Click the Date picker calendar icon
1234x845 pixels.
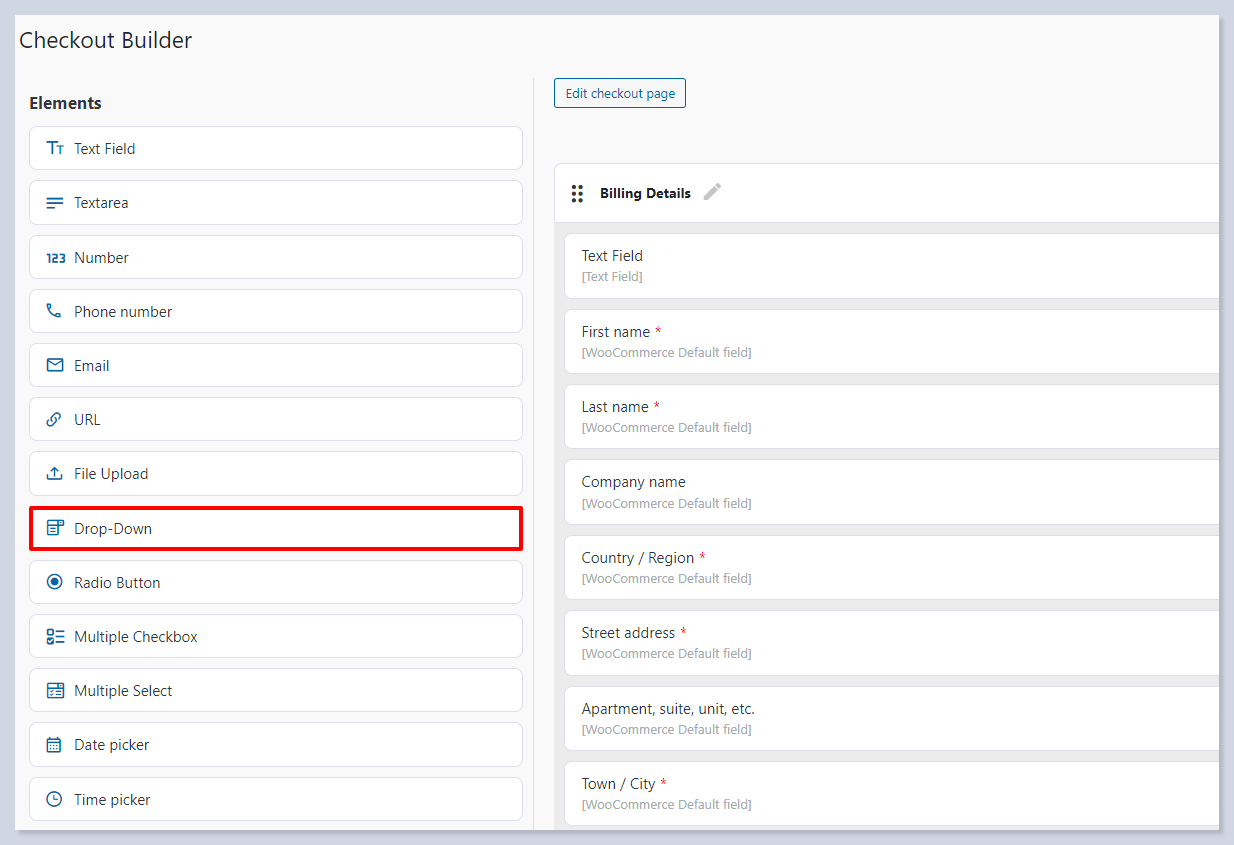point(54,745)
